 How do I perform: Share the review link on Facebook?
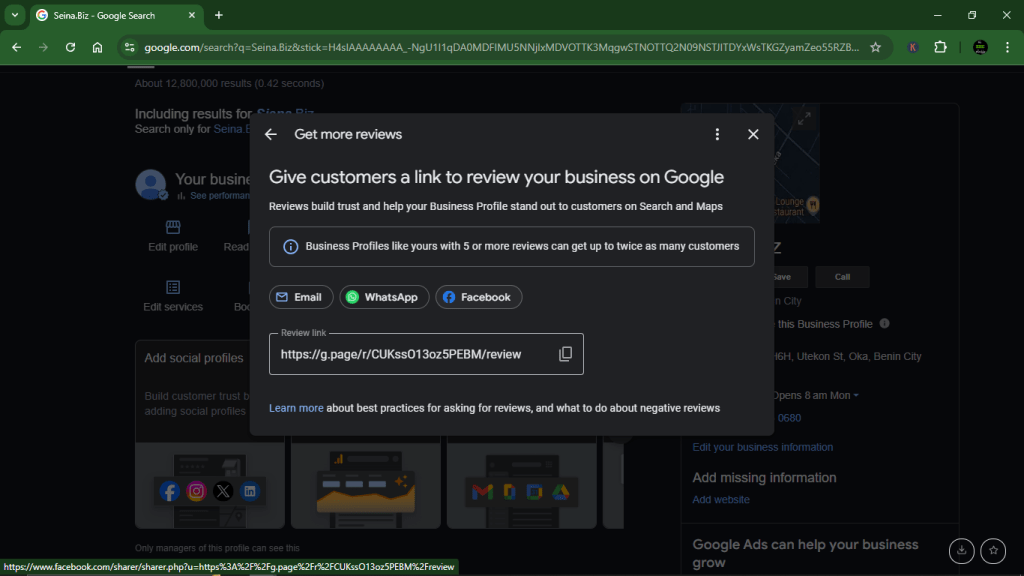tap(478, 296)
